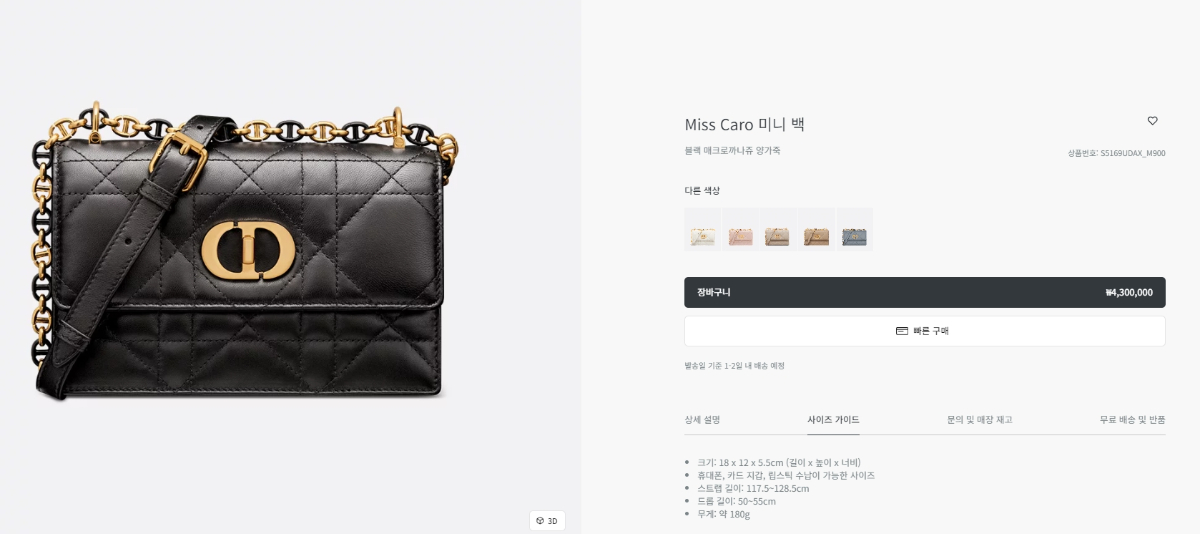Open the 상세 설명 tab
1200x534 pixels.
(x=702, y=420)
